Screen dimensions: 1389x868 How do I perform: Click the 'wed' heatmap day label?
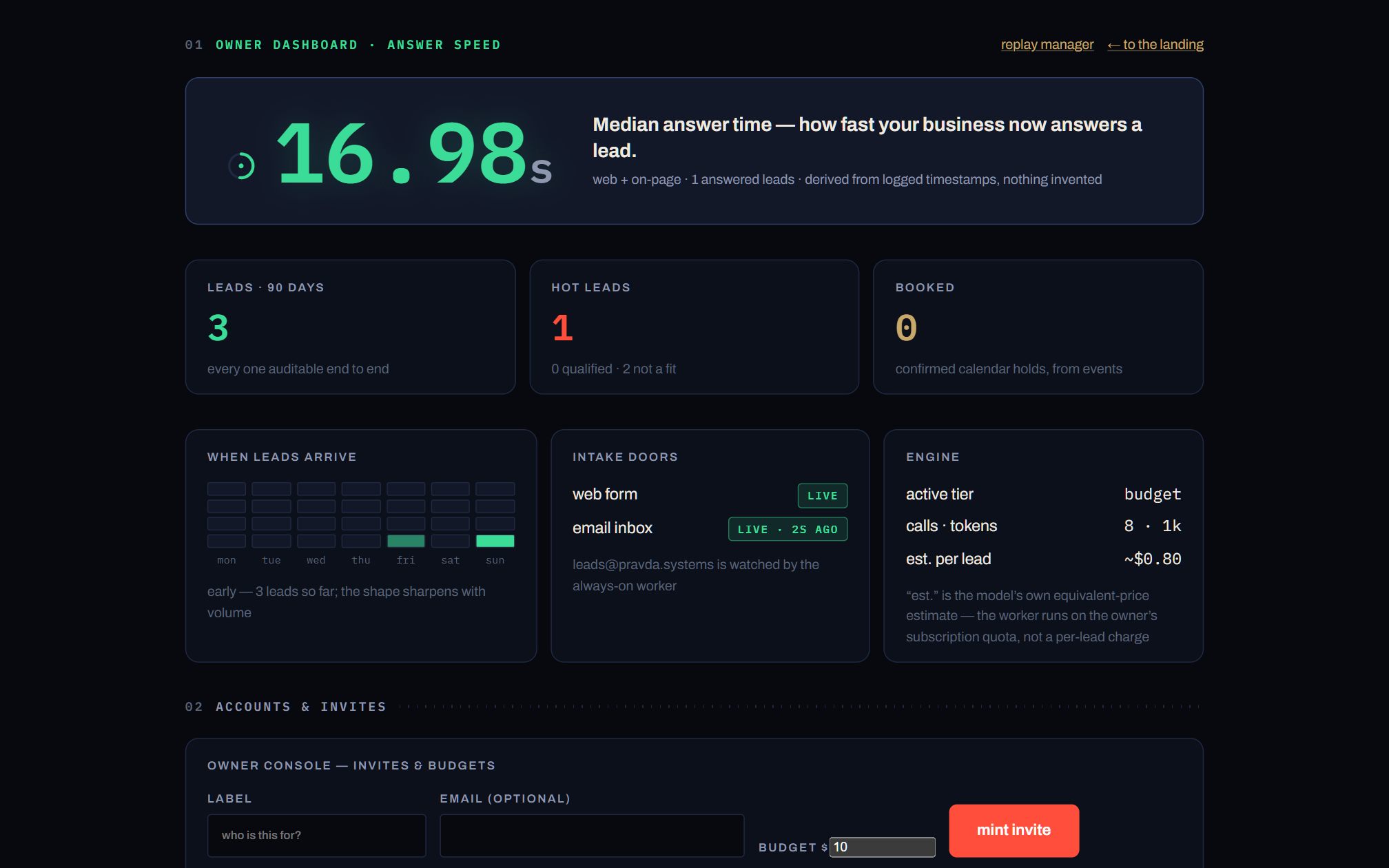tap(316, 560)
